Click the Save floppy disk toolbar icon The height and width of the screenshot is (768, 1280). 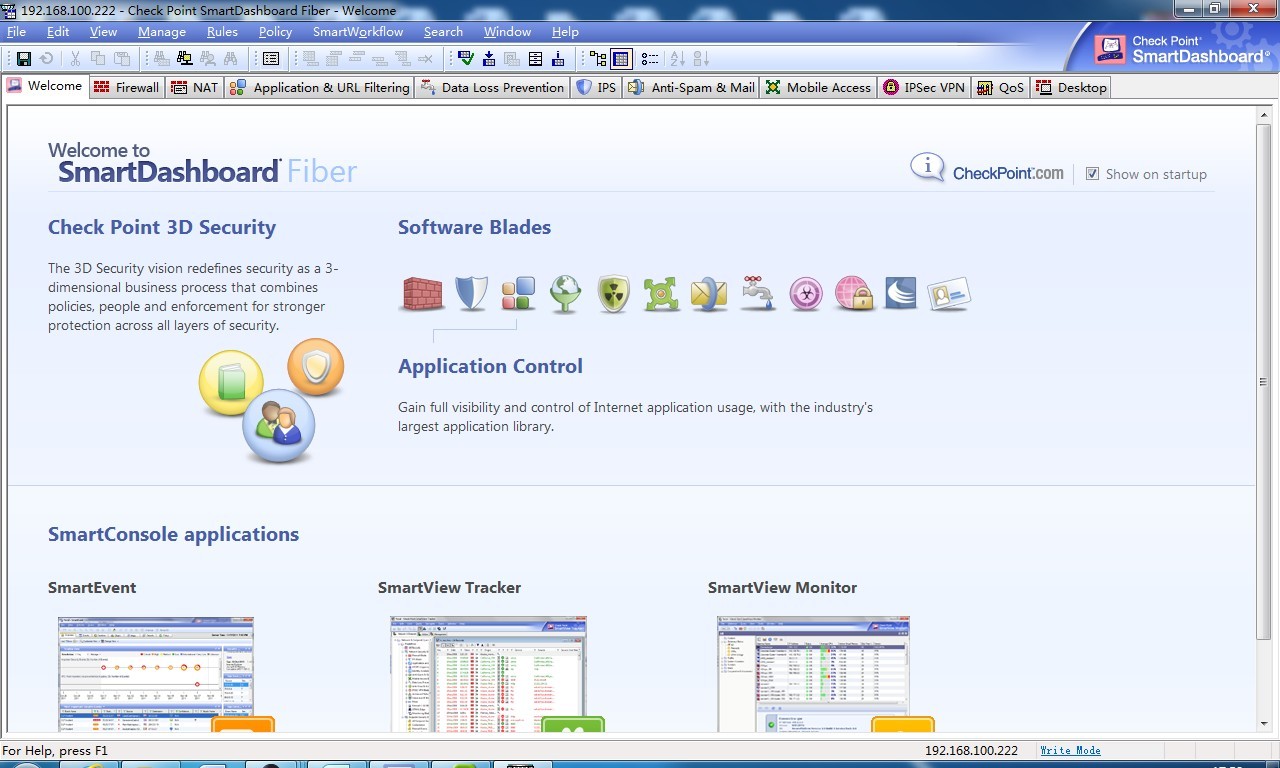tap(23, 59)
